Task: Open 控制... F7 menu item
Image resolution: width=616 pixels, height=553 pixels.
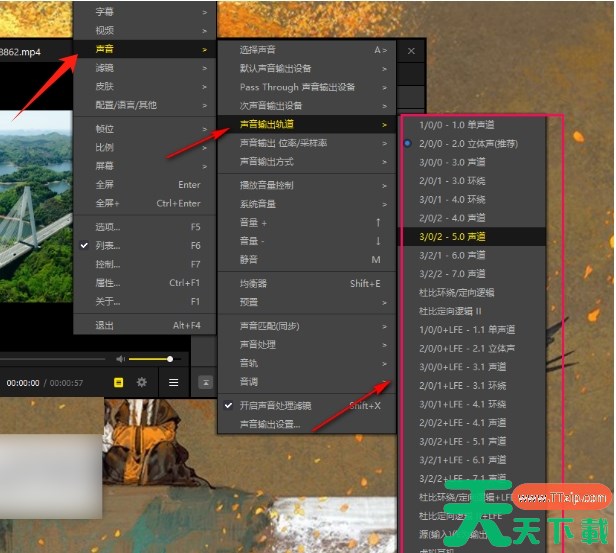Action: (x=145, y=264)
